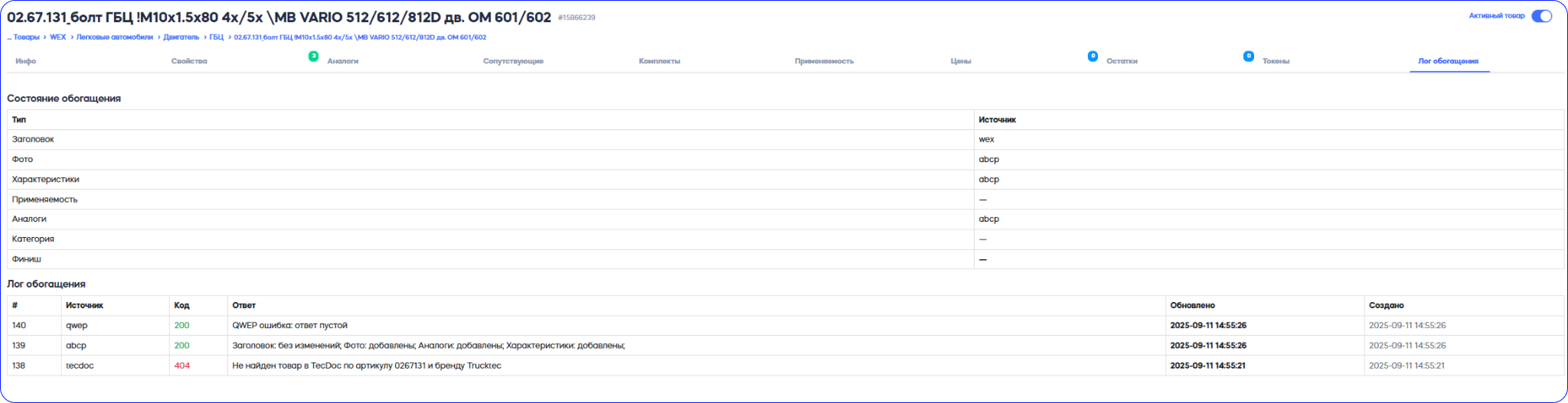Go to the Комплекты tab
The height and width of the screenshot is (403, 1568).
[659, 61]
